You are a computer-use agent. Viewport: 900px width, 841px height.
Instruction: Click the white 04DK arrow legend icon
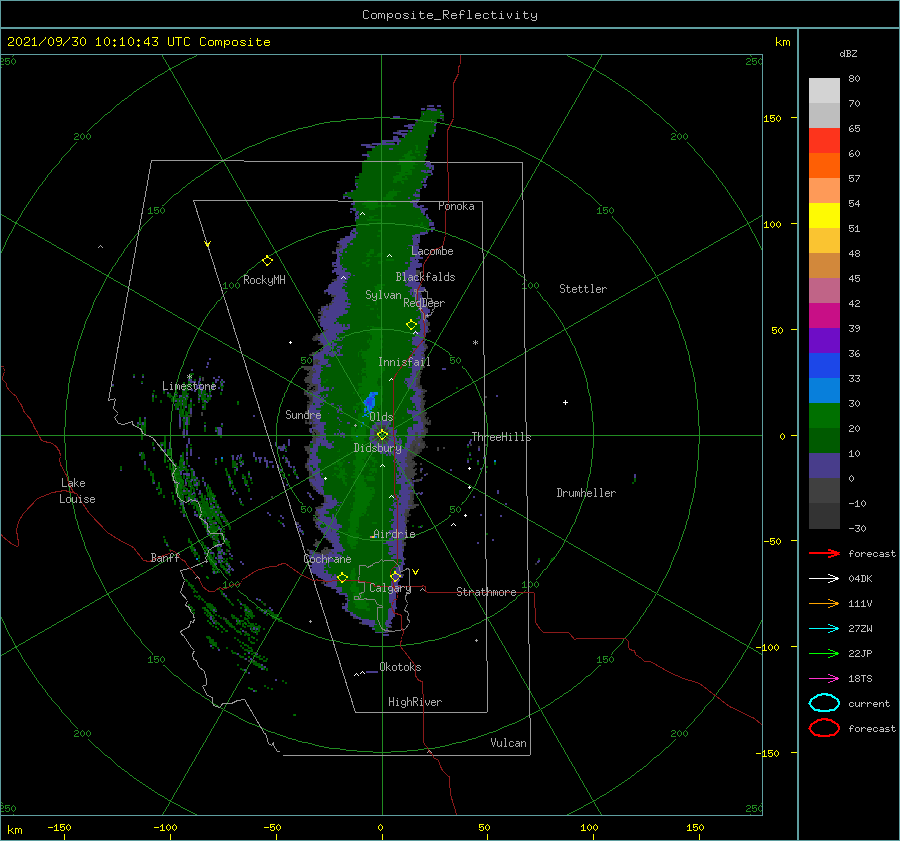tap(824, 579)
